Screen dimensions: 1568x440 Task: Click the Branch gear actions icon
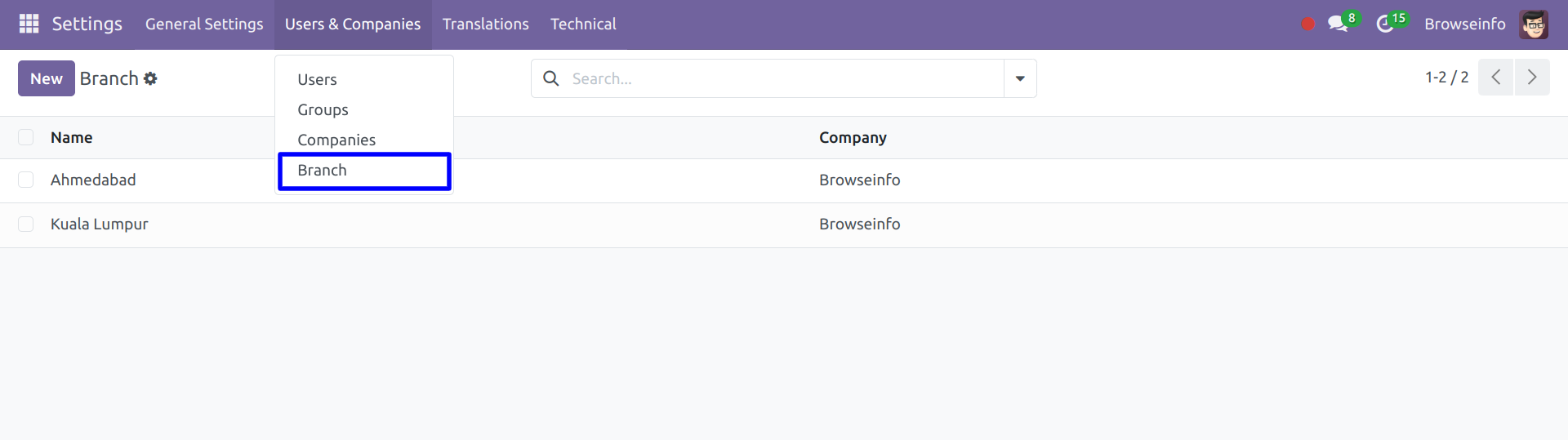pos(150,78)
